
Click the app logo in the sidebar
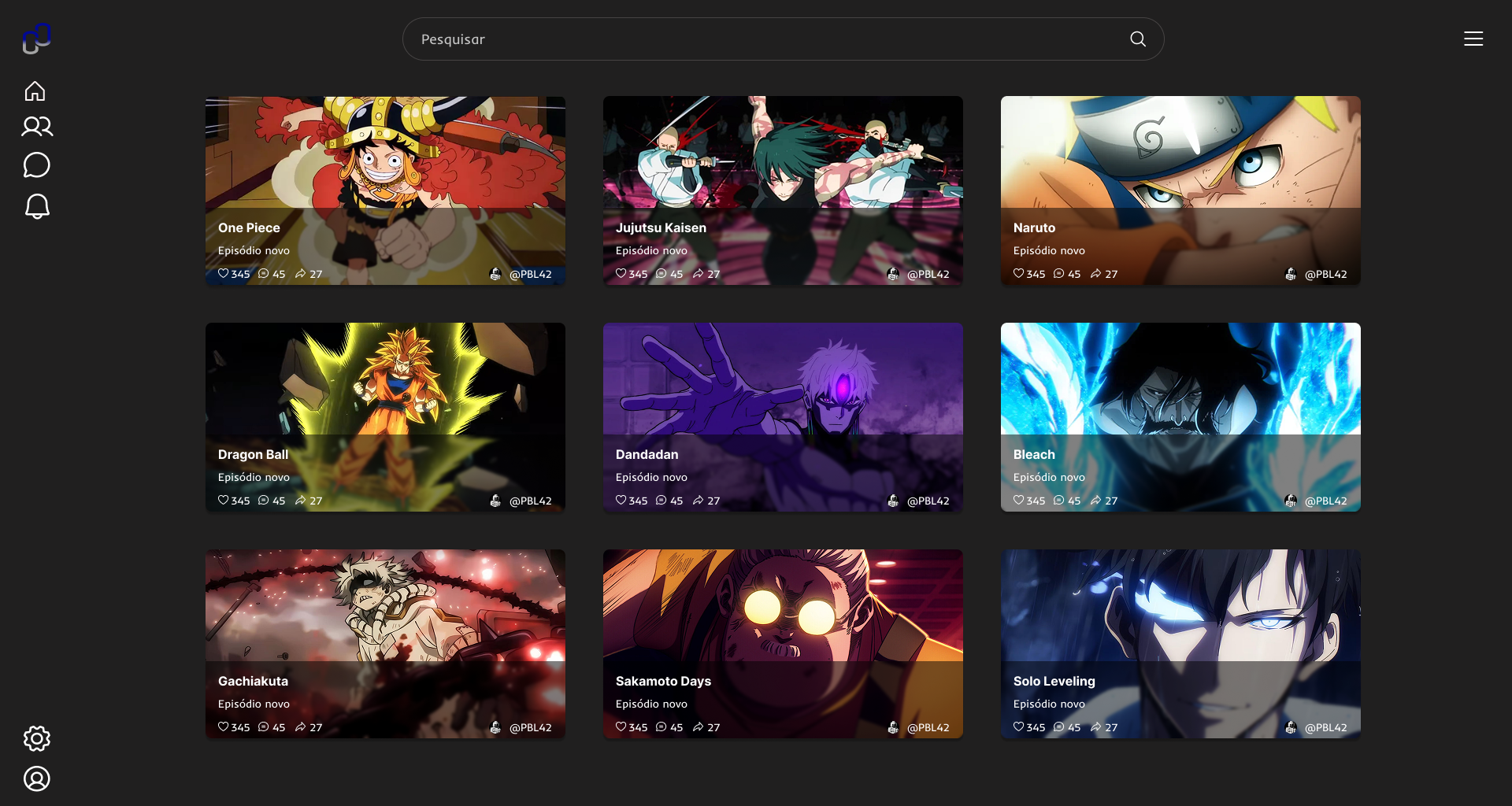pos(36,39)
